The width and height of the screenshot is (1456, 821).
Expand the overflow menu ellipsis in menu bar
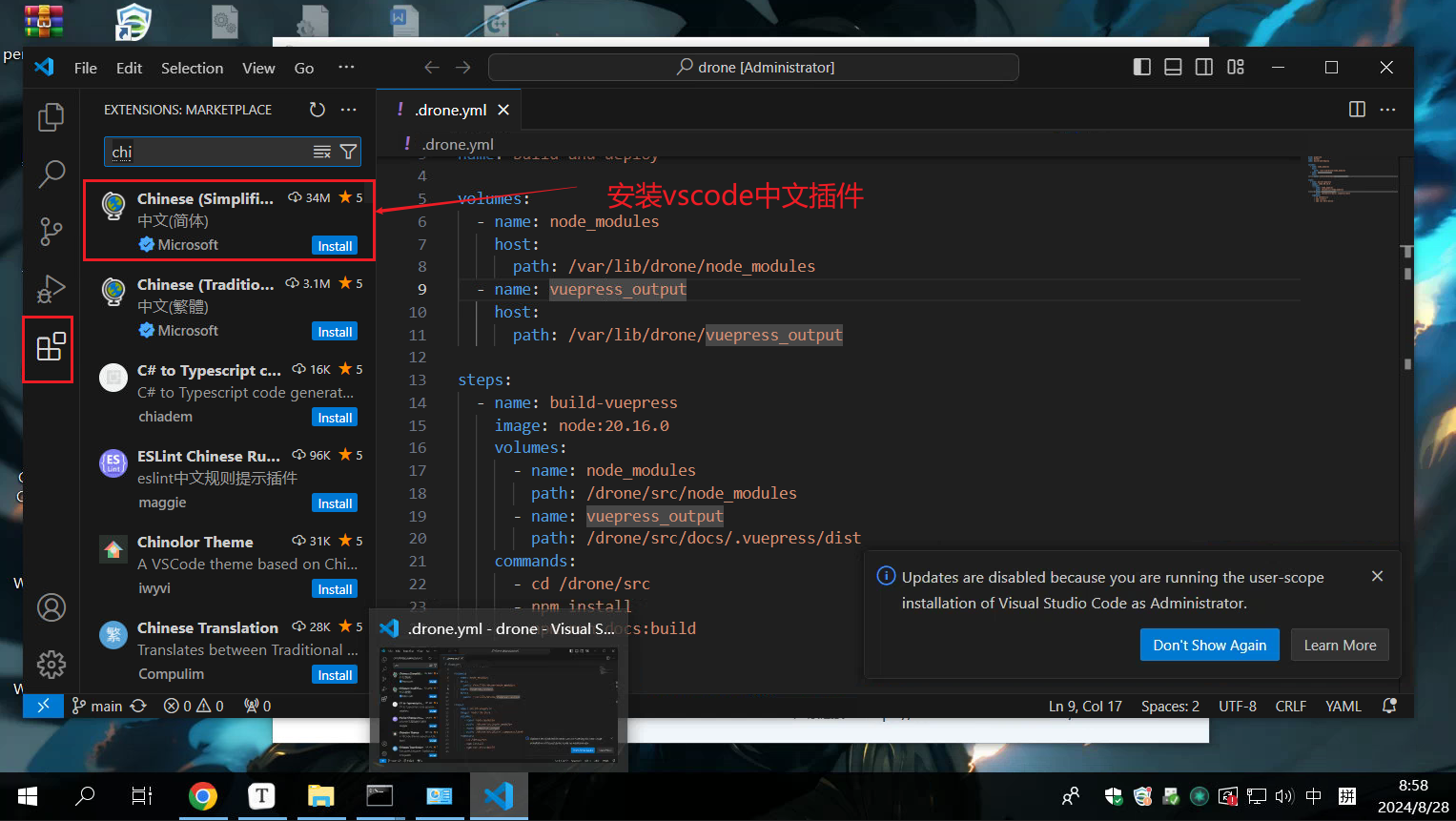pos(346,67)
